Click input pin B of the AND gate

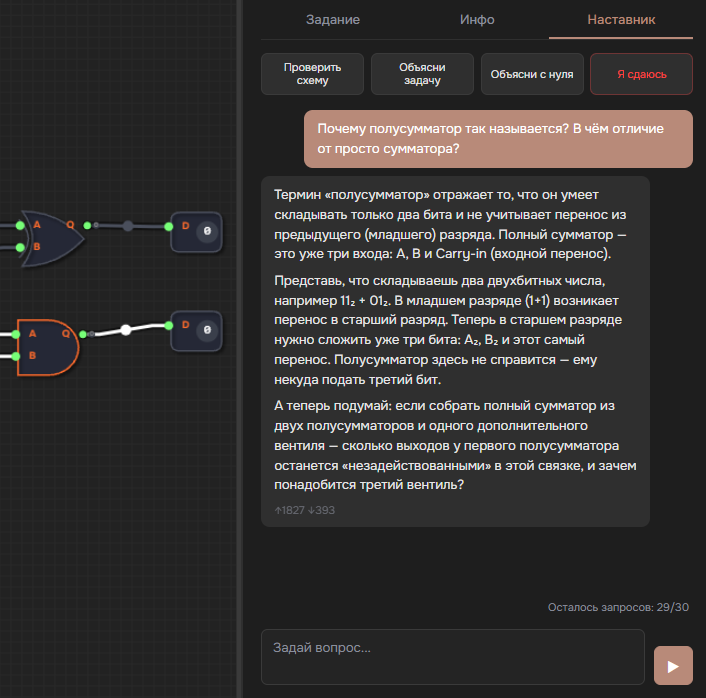point(16,356)
